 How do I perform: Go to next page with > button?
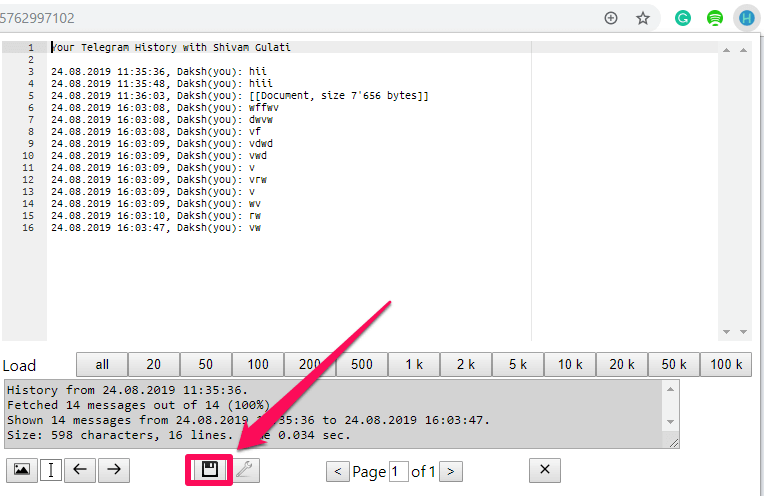451,472
